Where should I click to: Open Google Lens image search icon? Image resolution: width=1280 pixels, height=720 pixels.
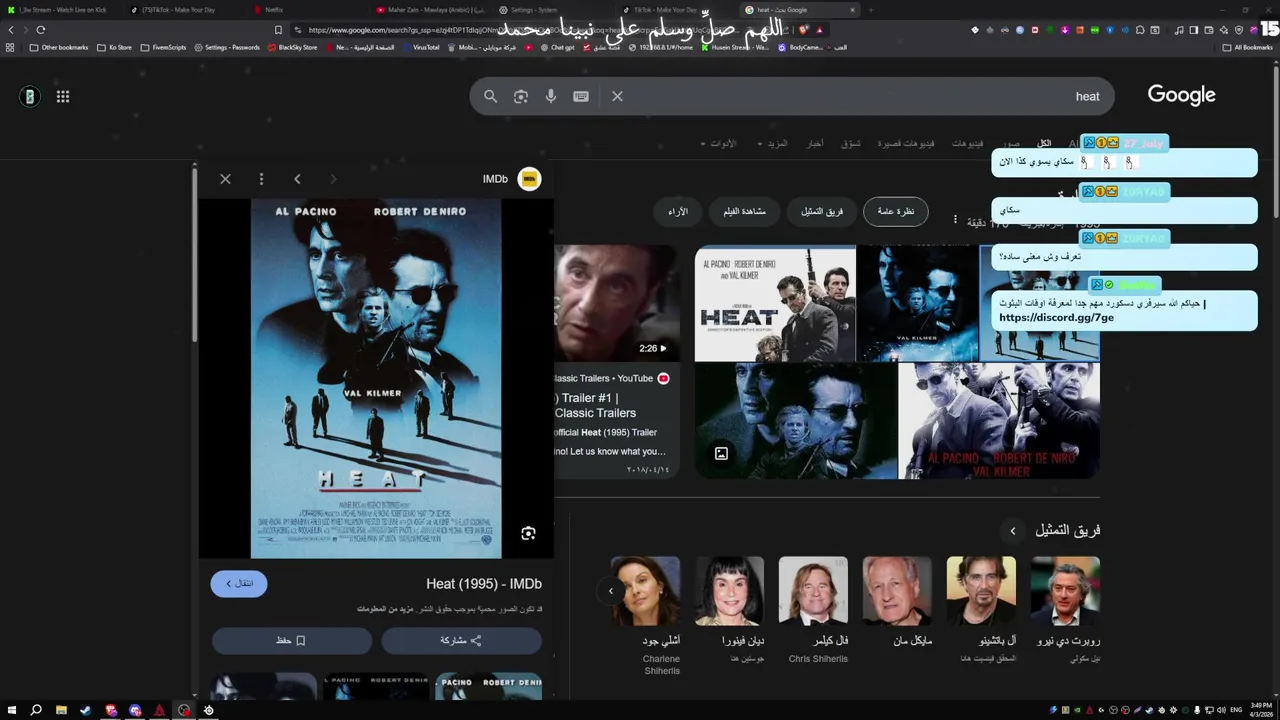point(520,96)
